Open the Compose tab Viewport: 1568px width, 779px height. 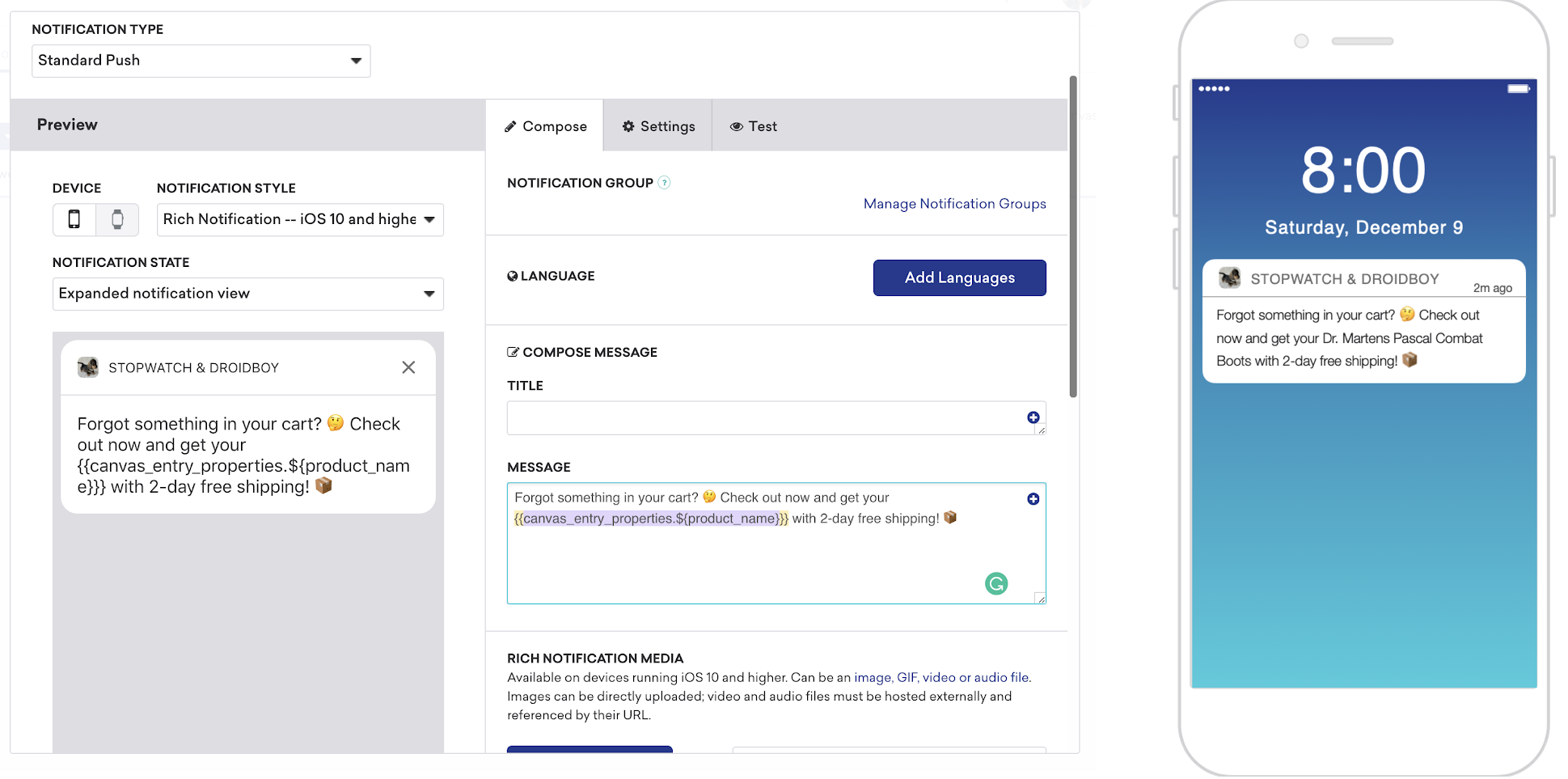click(545, 126)
